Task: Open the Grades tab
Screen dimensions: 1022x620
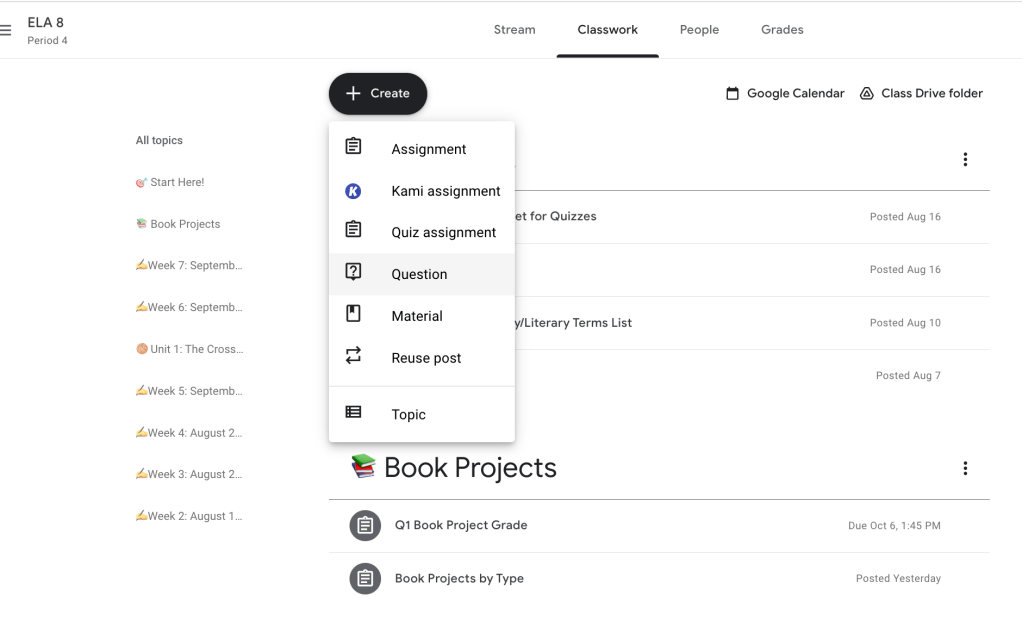Action: tap(782, 30)
